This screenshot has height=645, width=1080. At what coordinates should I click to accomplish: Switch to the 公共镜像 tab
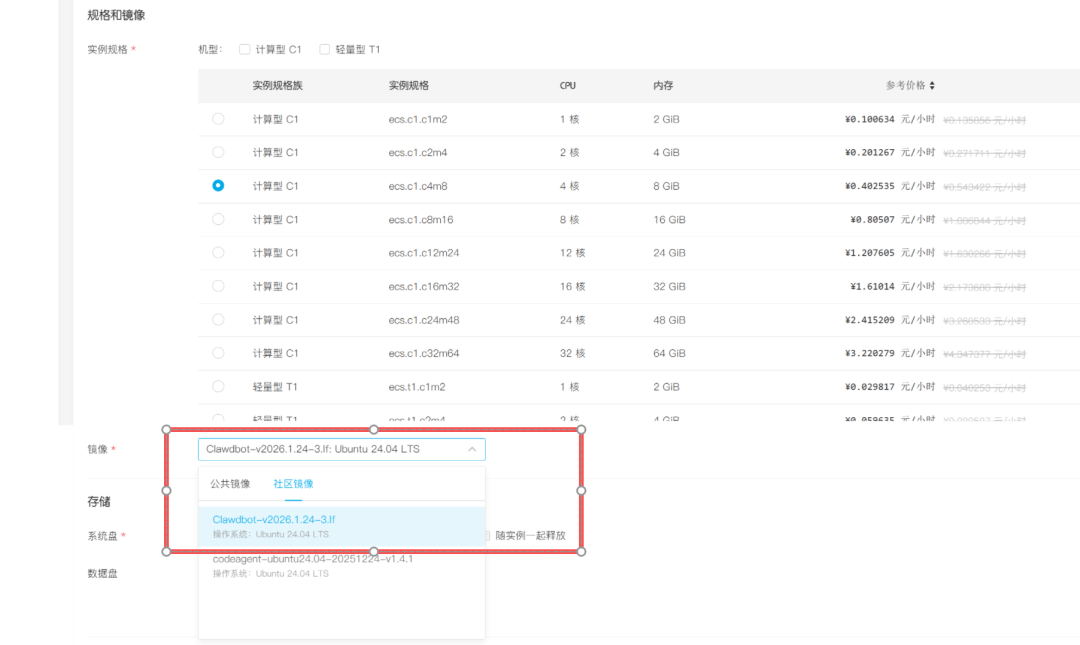(x=230, y=484)
